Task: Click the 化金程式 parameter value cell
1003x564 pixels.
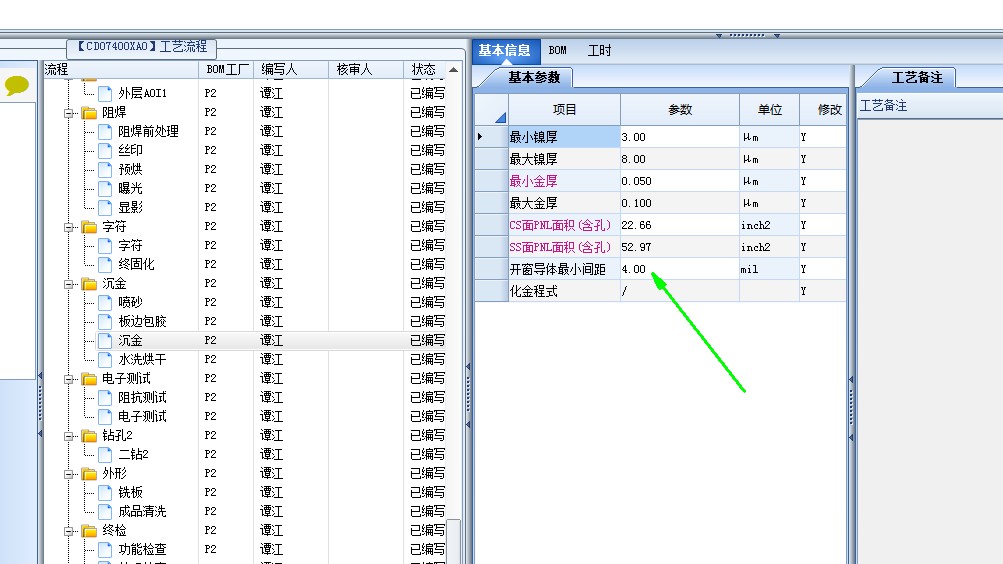Action: (680, 292)
